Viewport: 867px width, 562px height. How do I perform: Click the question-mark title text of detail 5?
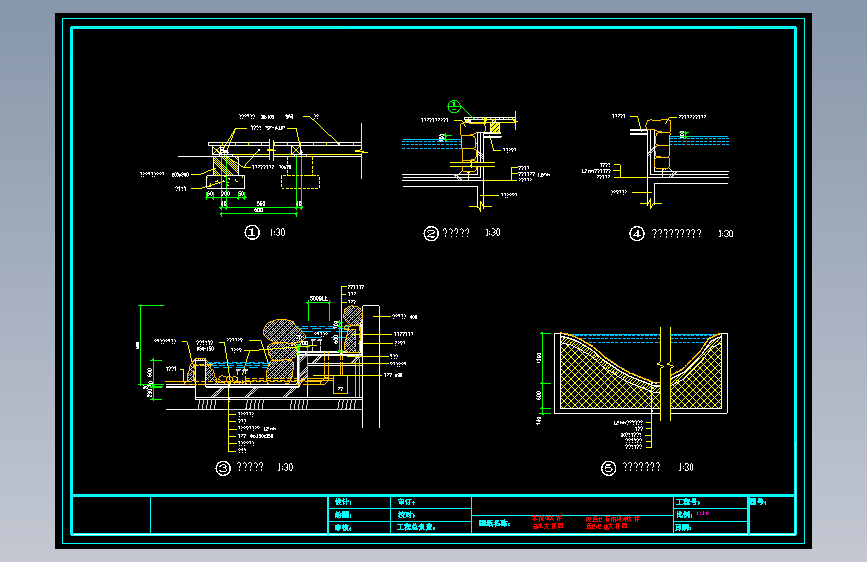click(641, 467)
